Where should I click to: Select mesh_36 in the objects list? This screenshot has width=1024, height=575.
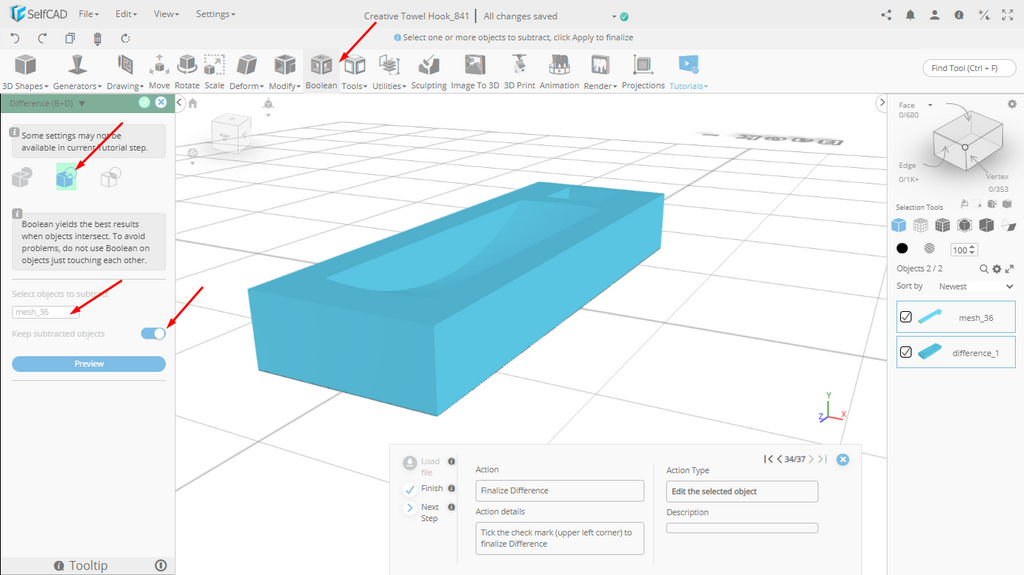click(956, 318)
